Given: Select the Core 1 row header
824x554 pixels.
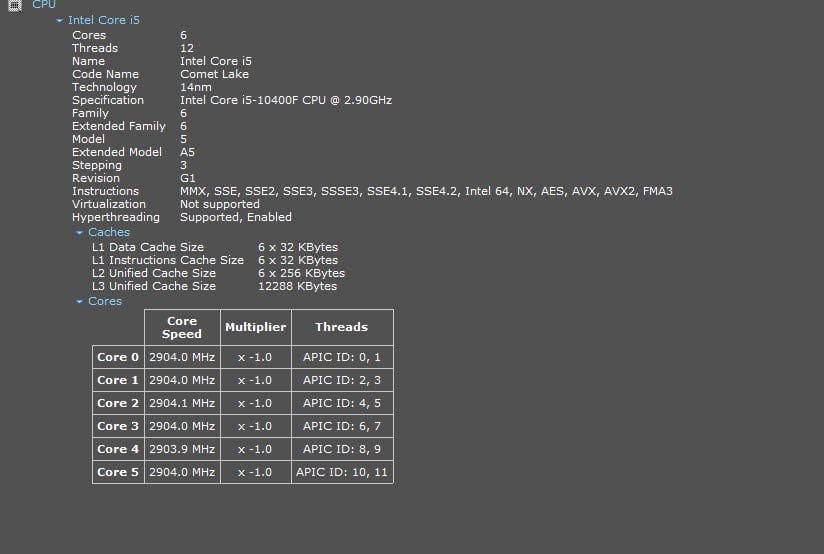Looking at the screenshot, I should 118,380.
